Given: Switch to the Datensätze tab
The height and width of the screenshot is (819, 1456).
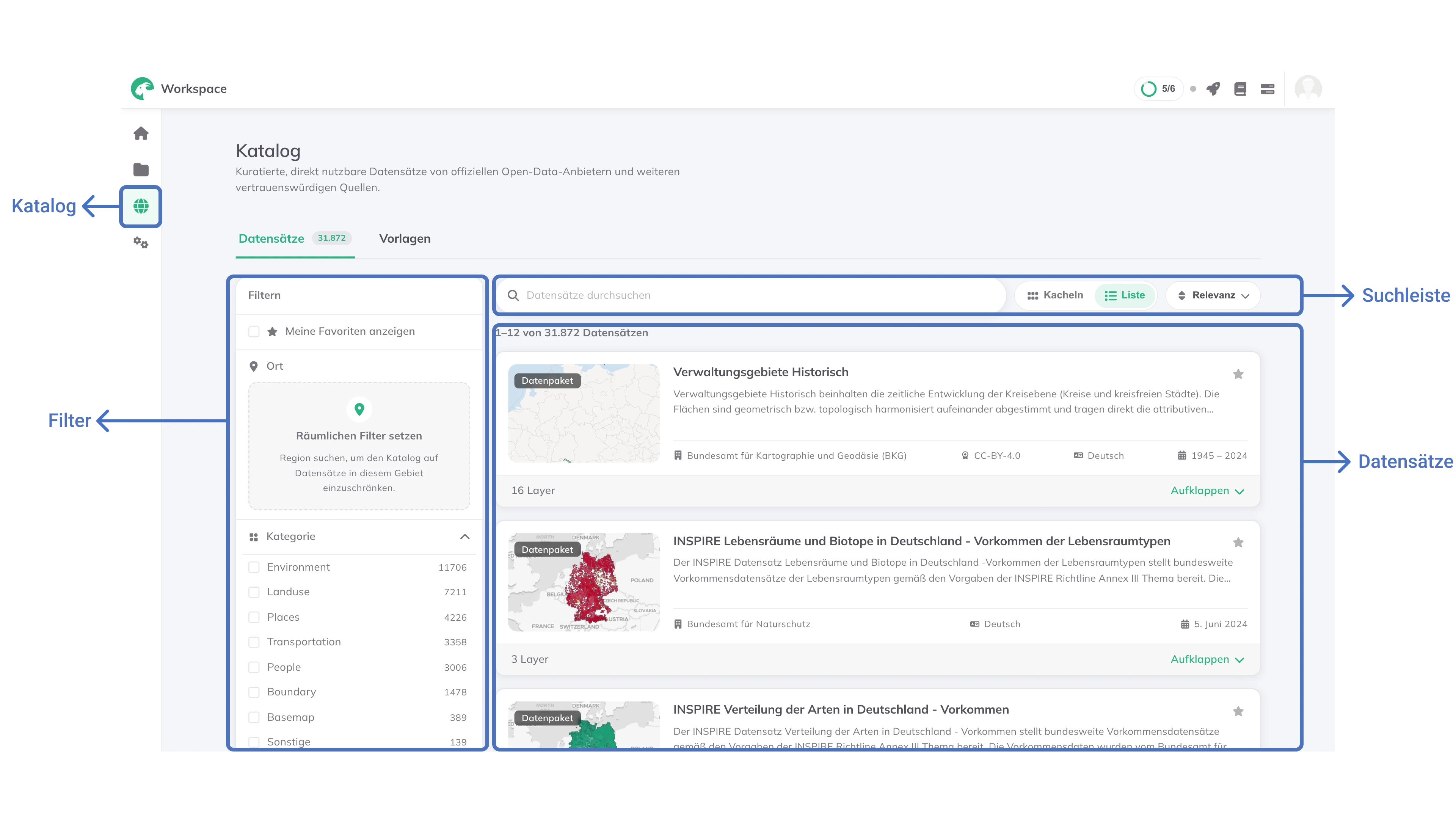Looking at the screenshot, I should [295, 238].
